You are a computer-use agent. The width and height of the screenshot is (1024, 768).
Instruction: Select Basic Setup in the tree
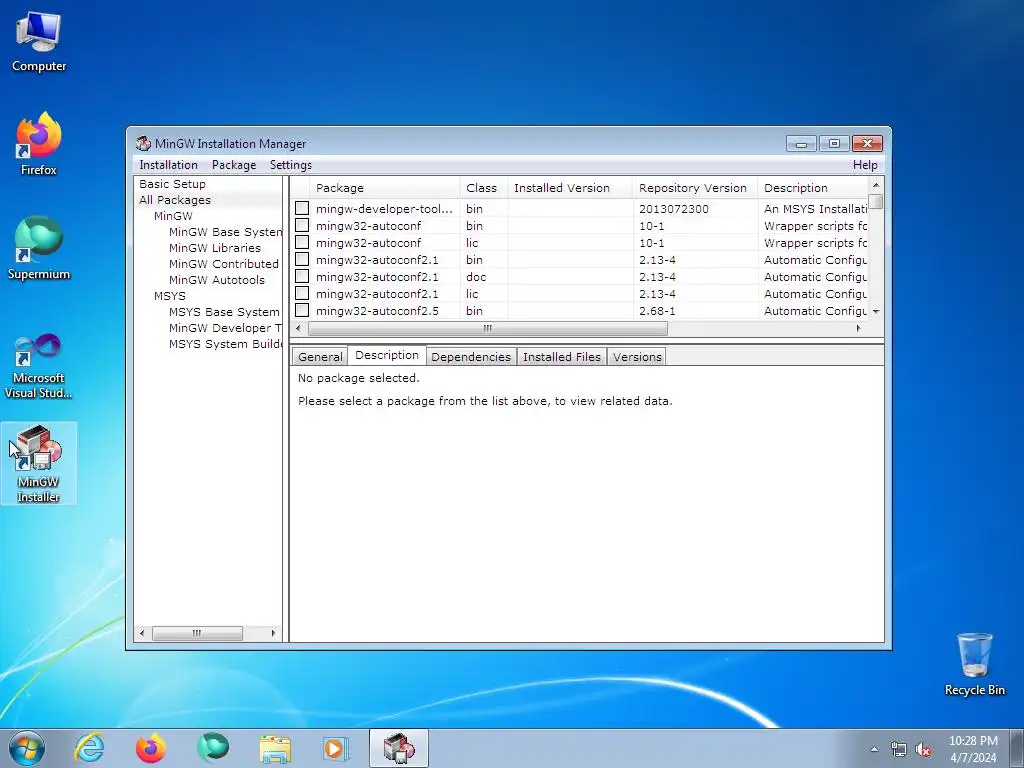172,184
